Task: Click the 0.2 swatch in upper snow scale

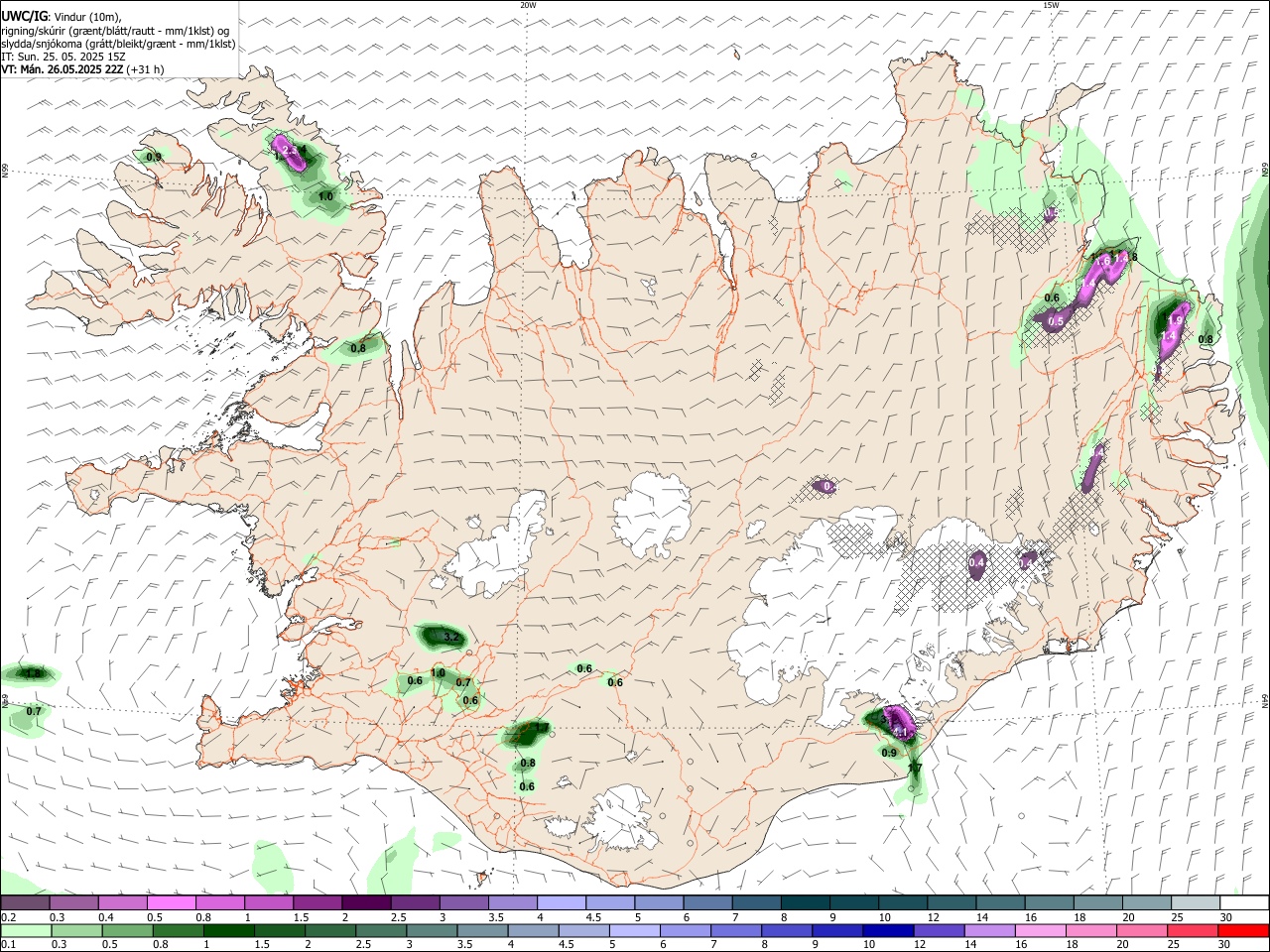Action: click(x=25, y=902)
